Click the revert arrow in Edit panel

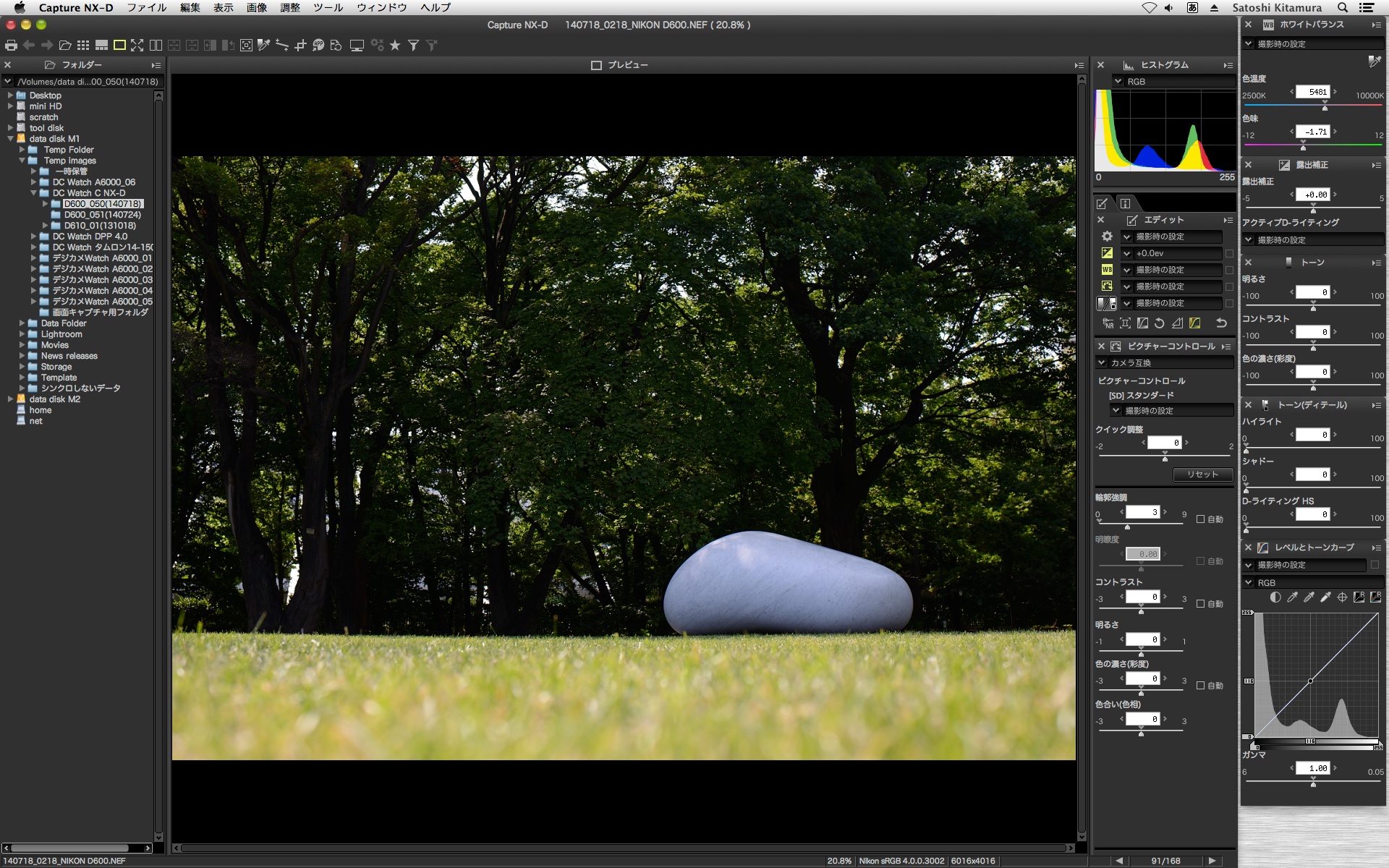[x=1221, y=323]
